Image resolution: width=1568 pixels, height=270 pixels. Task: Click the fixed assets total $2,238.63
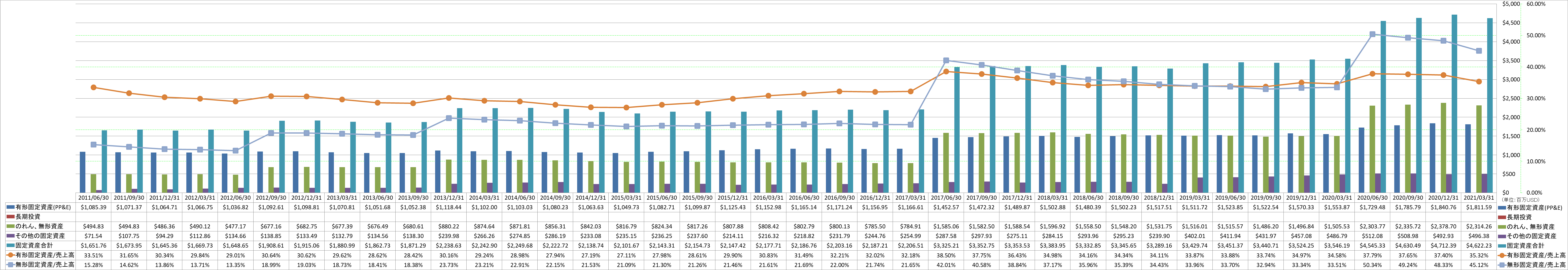tap(449, 245)
